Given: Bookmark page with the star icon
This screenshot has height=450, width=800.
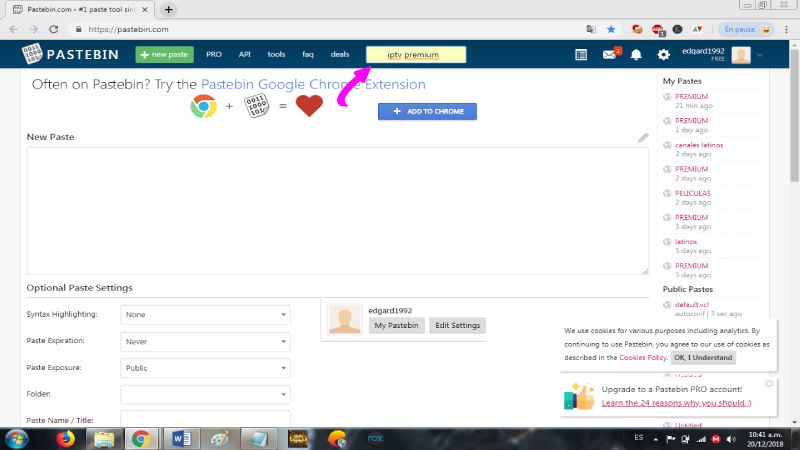Looking at the screenshot, I should tap(611, 30).
